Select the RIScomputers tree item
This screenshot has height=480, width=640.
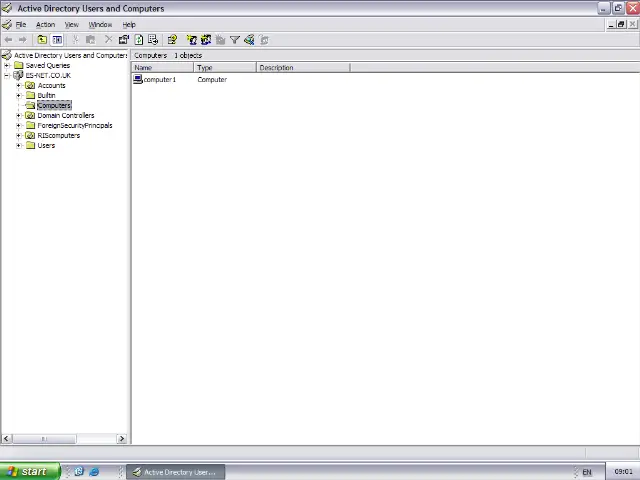[x=59, y=136]
